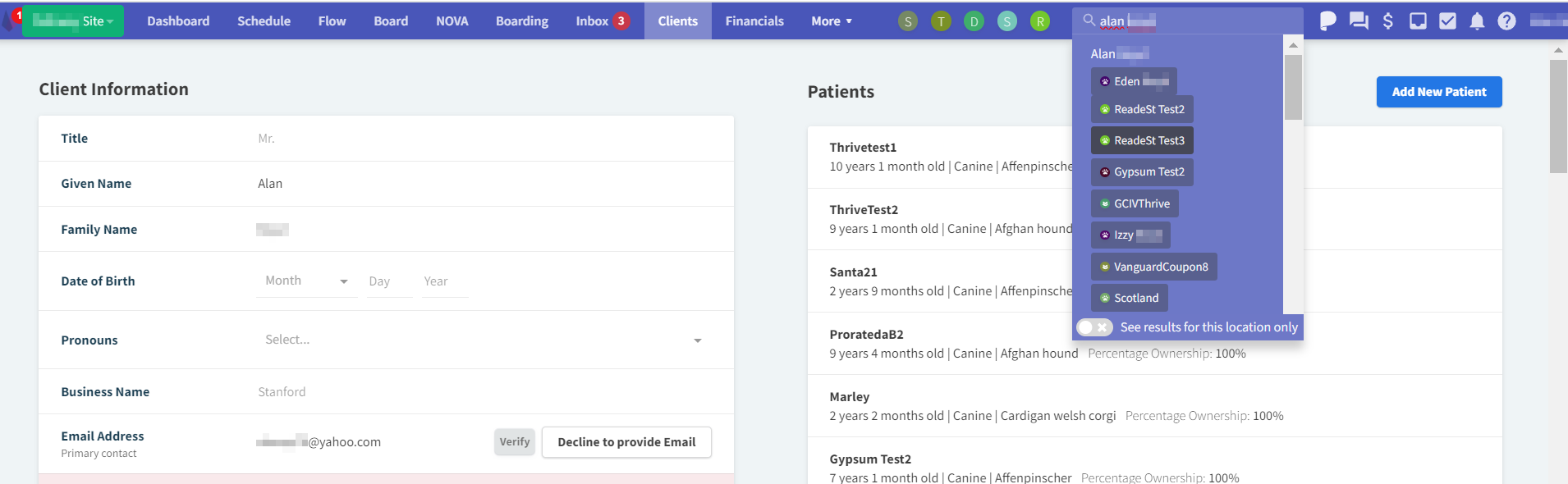
Task: Open the Pronouns select dropdown
Action: point(483,340)
